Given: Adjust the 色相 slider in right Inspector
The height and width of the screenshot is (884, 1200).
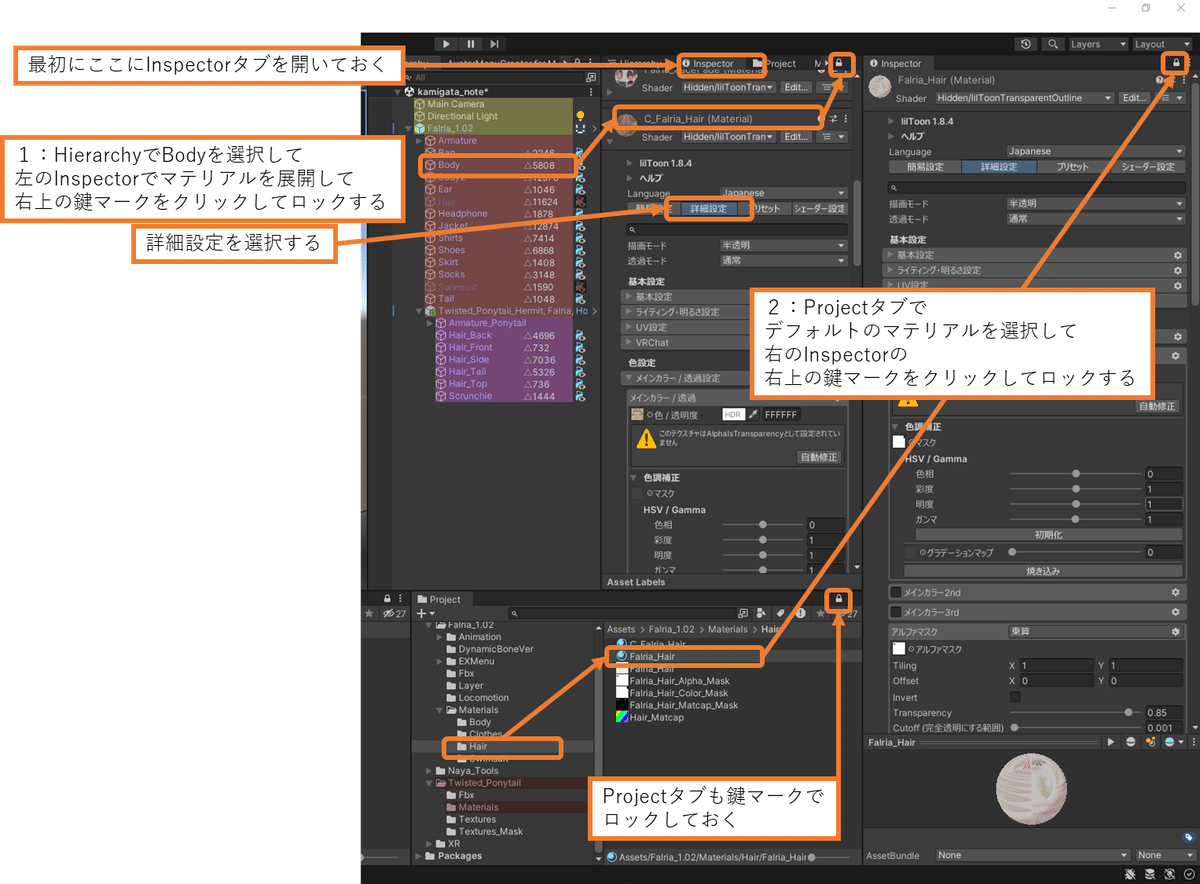Looking at the screenshot, I should pyautogui.click(x=1076, y=474).
